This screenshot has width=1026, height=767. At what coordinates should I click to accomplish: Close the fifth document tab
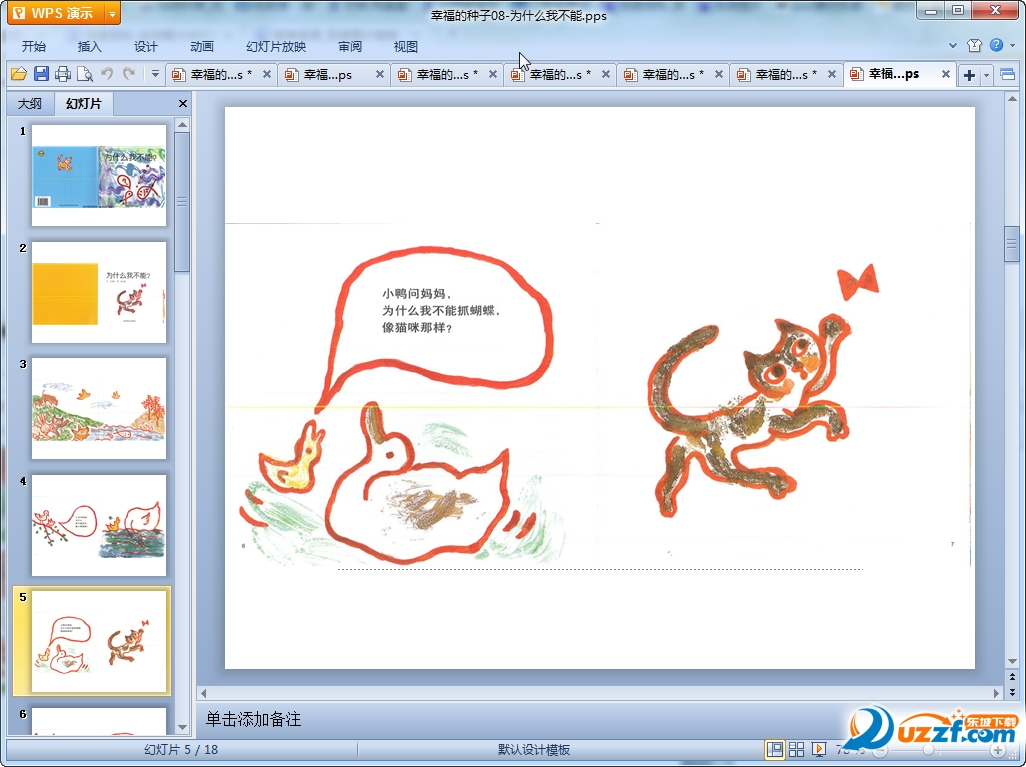point(718,75)
